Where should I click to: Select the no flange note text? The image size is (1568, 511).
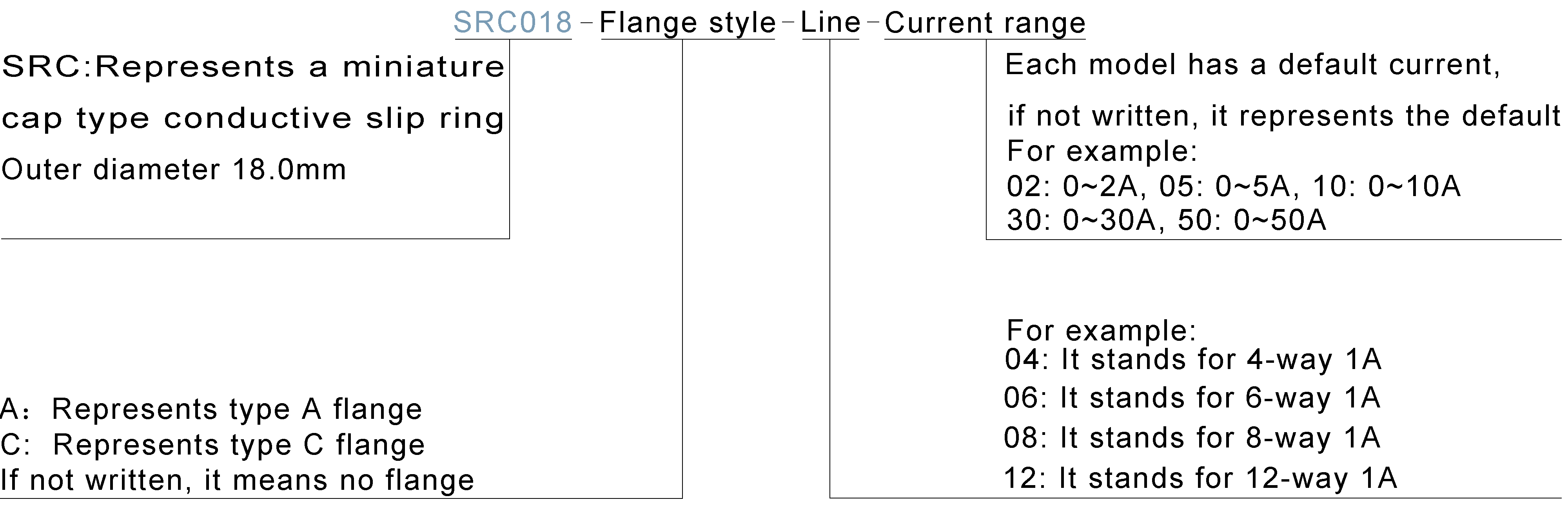pos(238,480)
